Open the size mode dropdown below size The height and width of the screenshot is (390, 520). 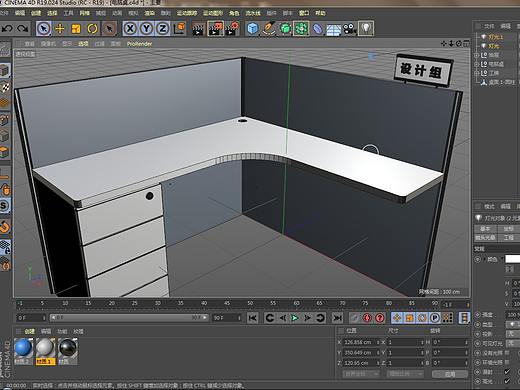coord(405,374)
